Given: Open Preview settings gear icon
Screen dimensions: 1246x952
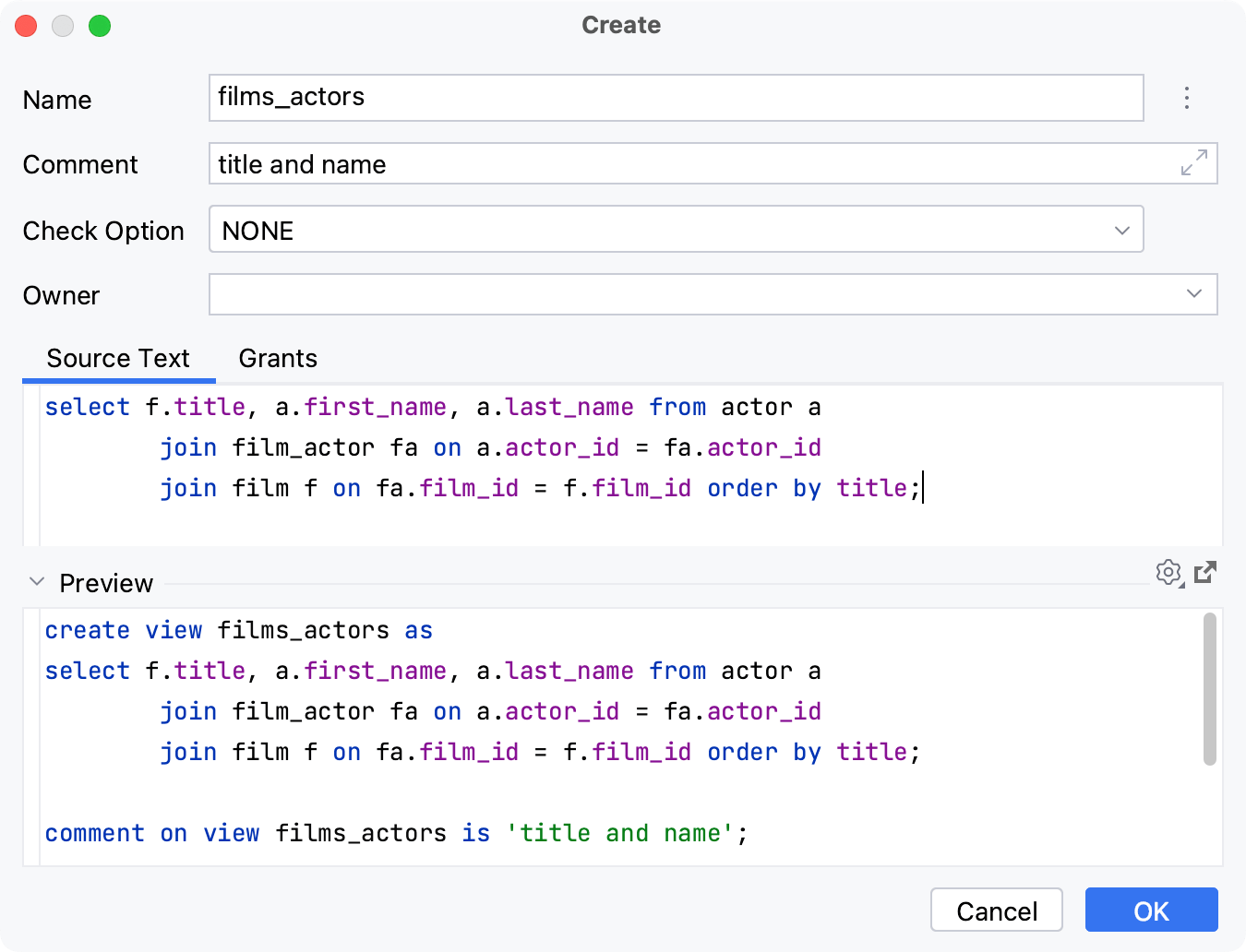Looking at the screenshot, I should click(1168, 573).
